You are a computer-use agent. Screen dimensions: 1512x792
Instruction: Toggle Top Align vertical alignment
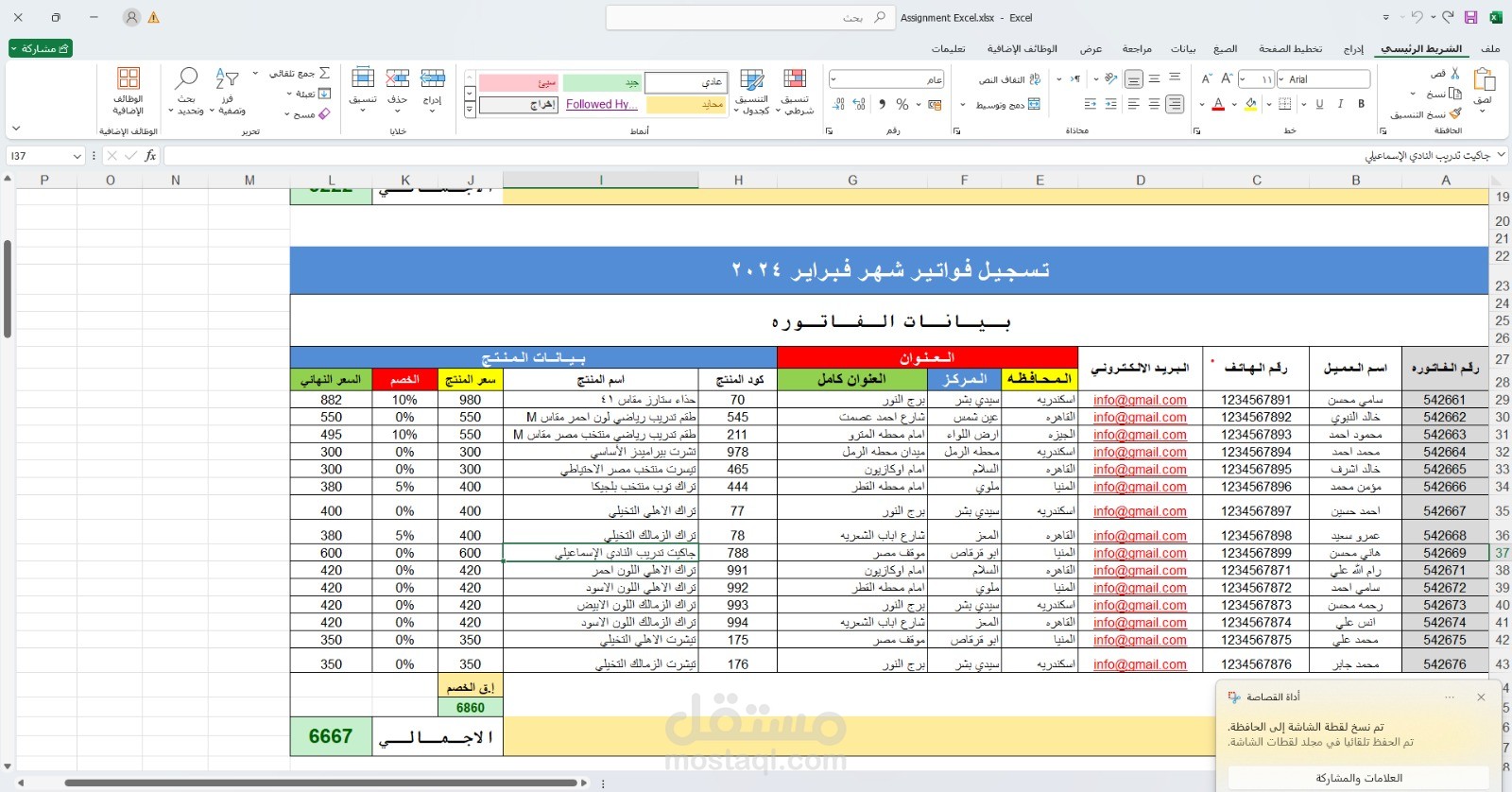tap(1175, 78)
